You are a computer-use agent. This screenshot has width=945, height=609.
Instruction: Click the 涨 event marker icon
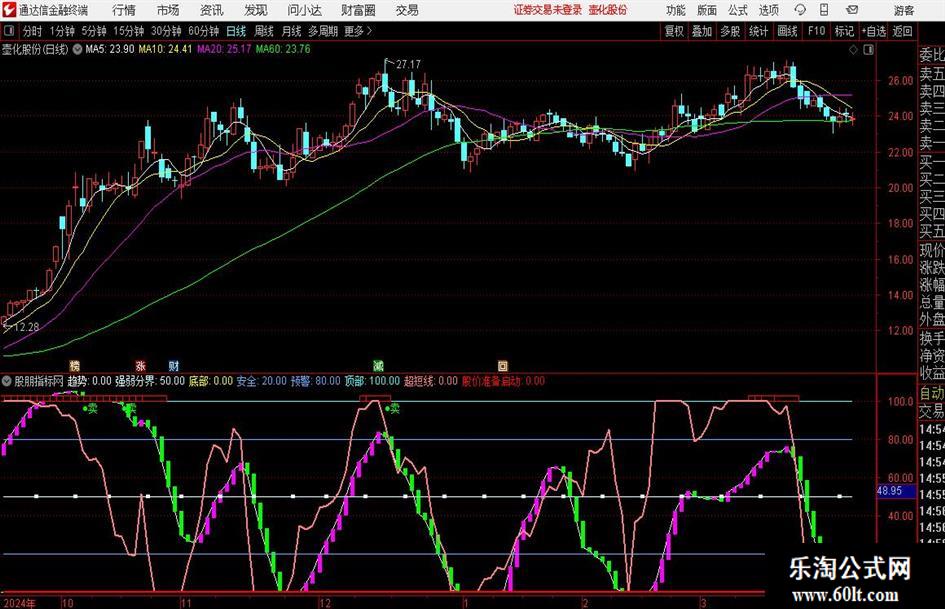pos(140,365)
